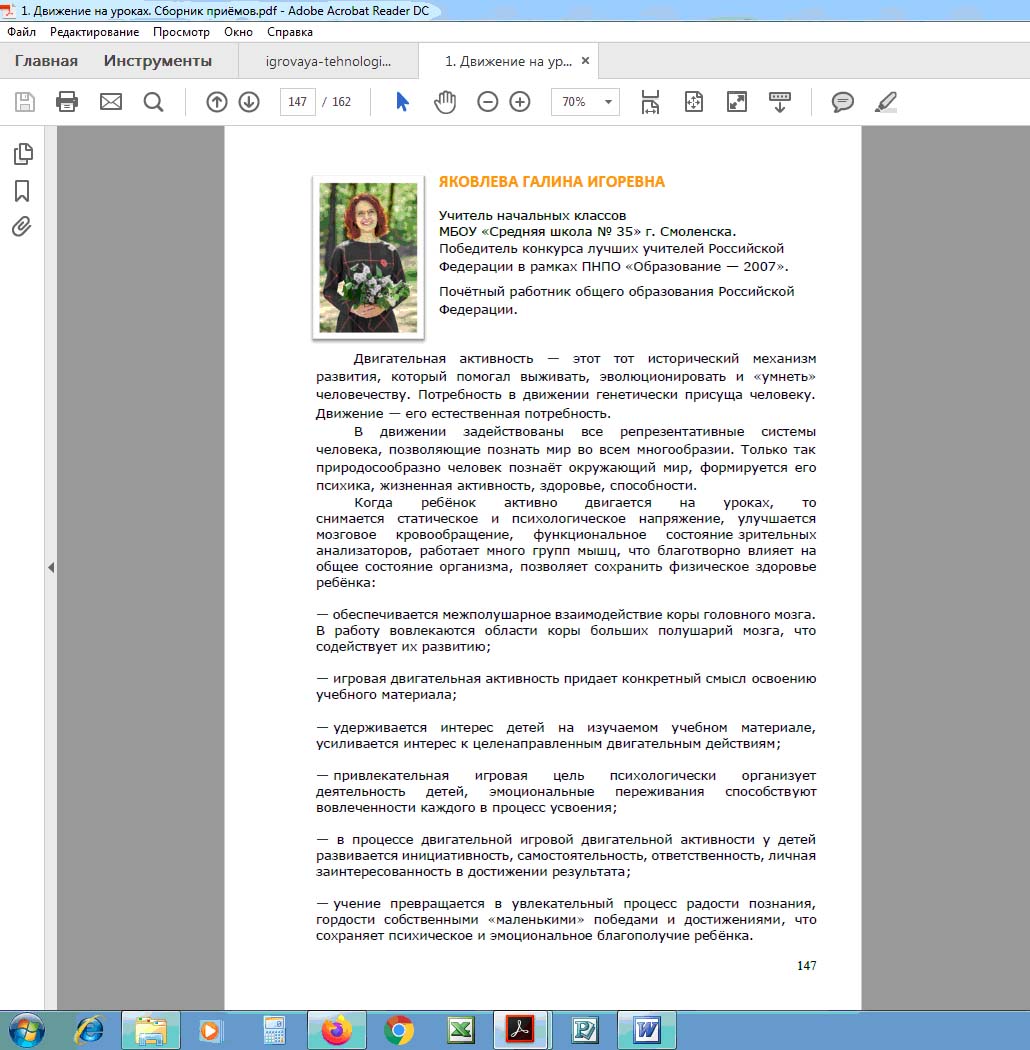Image resolution: width=1030 pixels, height=1050 pixels.
Task: Switch to Publisher on taskbar
Action: point(585,1030)
